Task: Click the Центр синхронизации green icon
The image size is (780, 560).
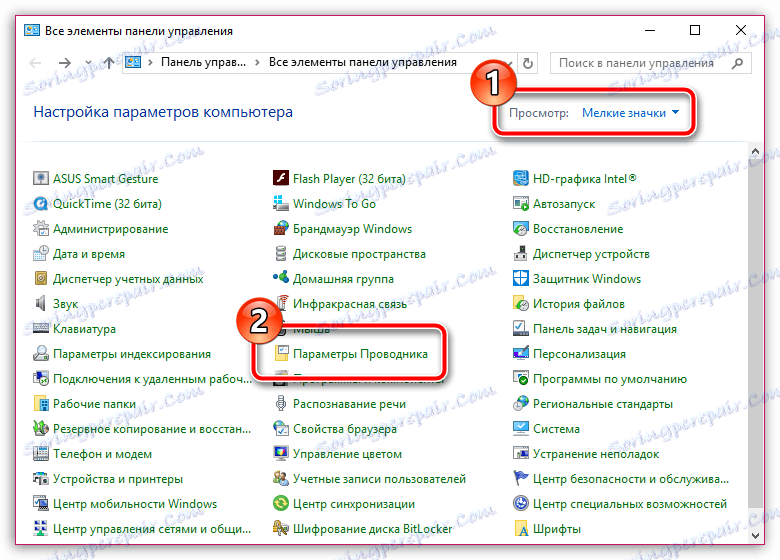Action: click(x=281, y=503)
